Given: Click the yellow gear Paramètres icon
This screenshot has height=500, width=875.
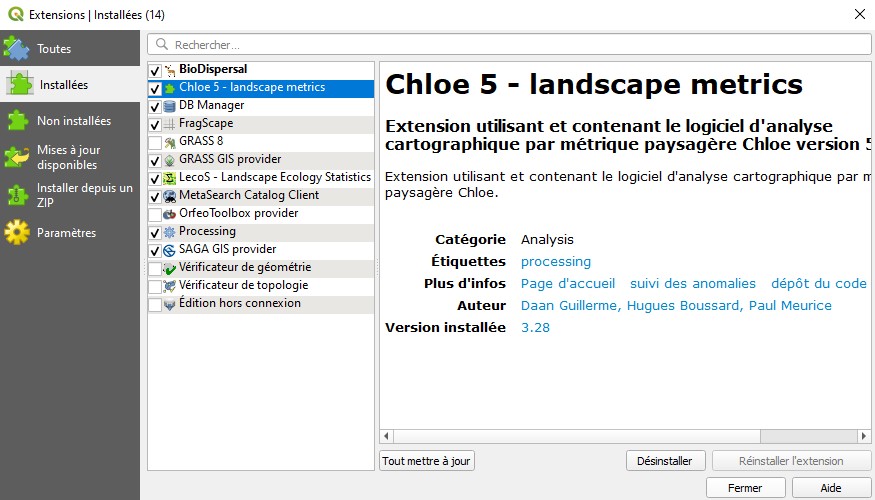Looking at the screenshot, I should [x=17, y=233].
